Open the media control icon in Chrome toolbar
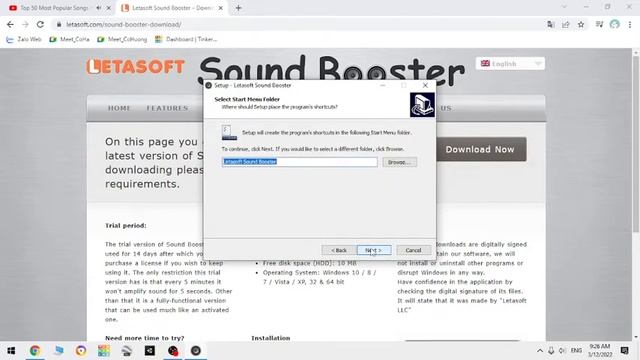Image resolution: width=640 pixels, height=360 pixels. coord(599,24)
